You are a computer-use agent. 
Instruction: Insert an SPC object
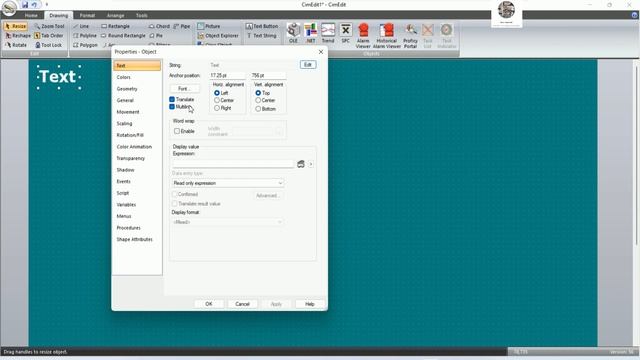346,33
